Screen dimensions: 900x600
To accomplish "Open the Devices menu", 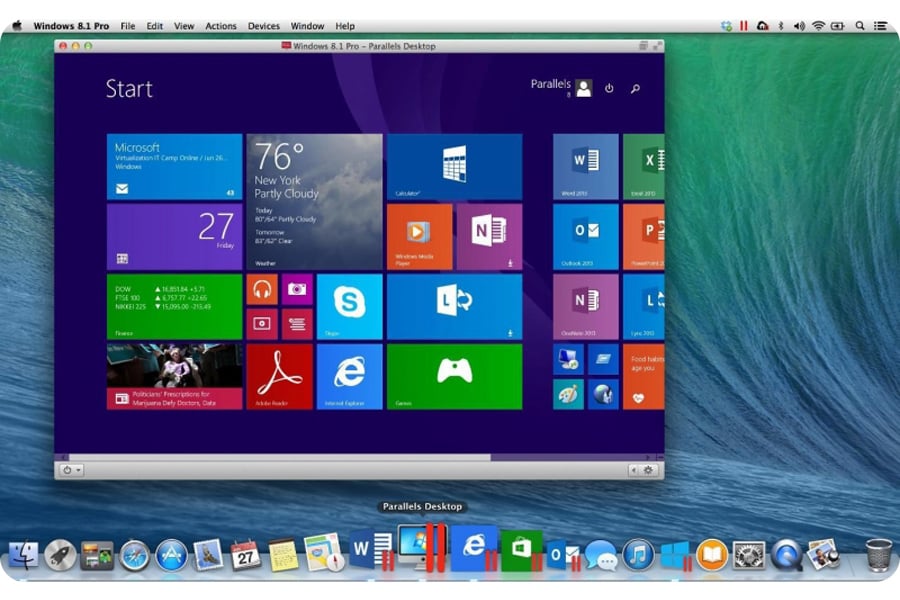I will (264, 26).
